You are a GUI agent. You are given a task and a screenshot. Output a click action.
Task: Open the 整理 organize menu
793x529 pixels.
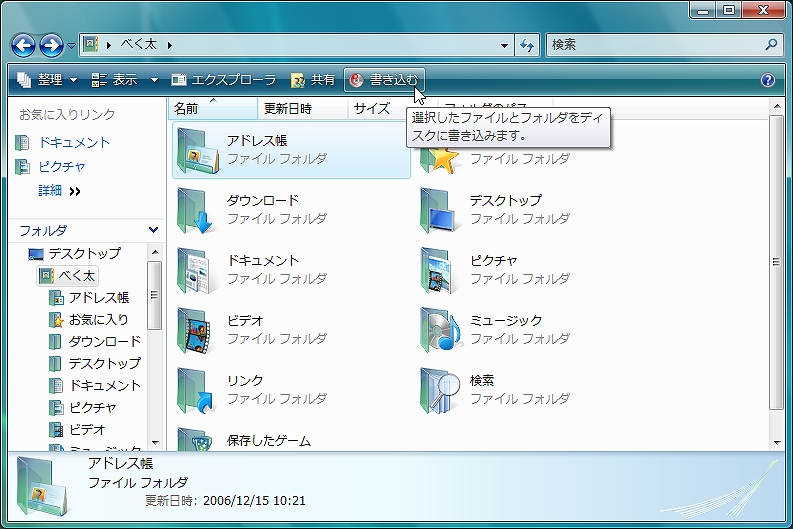tap(48, 80)
